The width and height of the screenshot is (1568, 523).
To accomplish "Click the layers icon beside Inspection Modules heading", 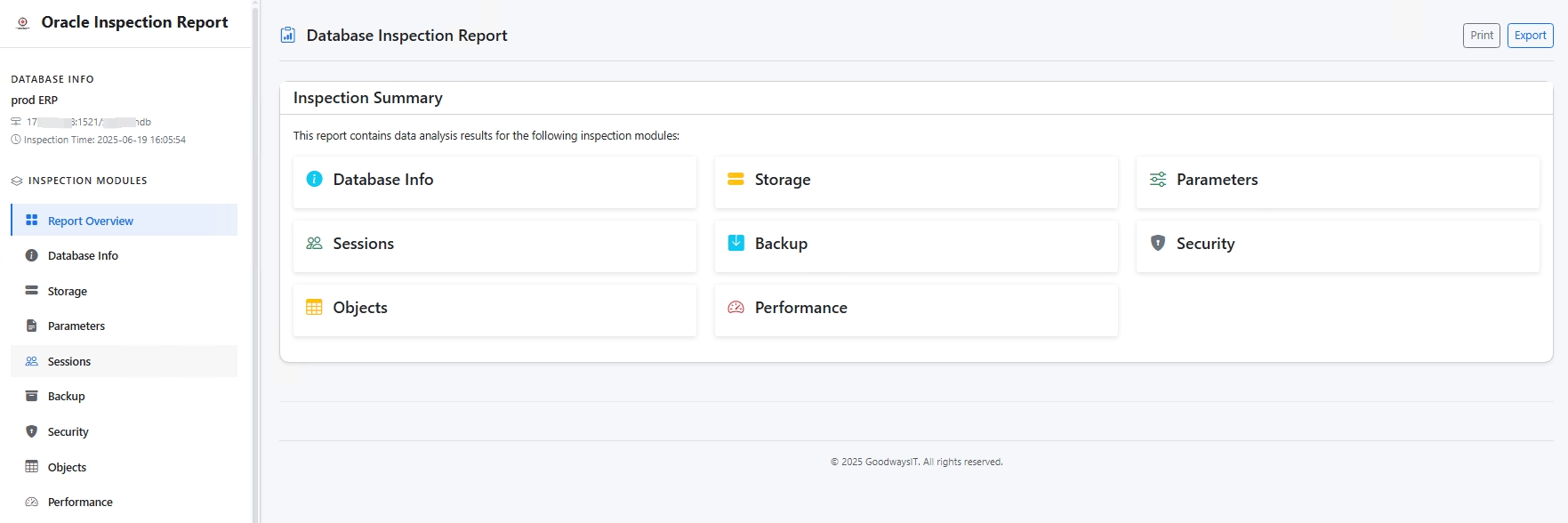I will [17, 181].
